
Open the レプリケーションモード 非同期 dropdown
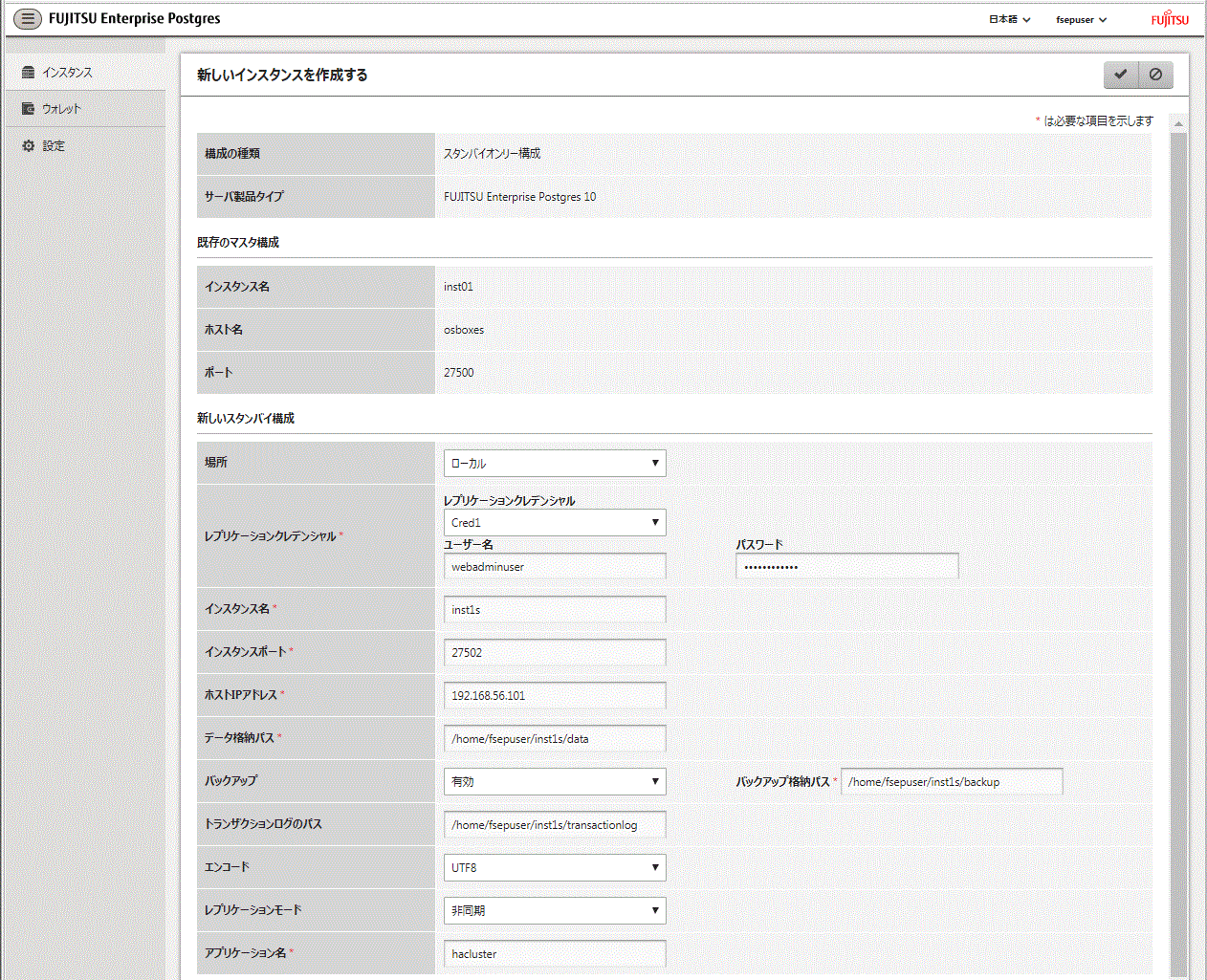(x=555, y=911)
